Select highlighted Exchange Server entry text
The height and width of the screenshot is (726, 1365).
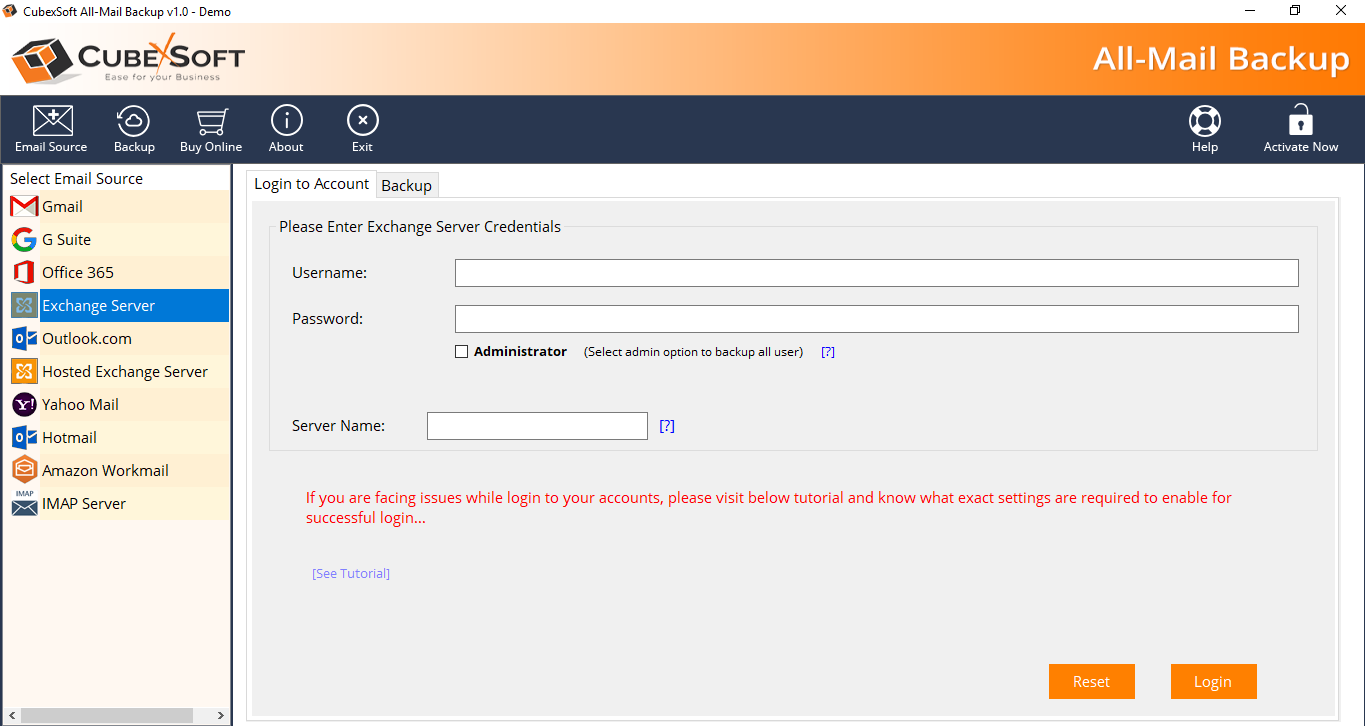click(x=98, y=306)
